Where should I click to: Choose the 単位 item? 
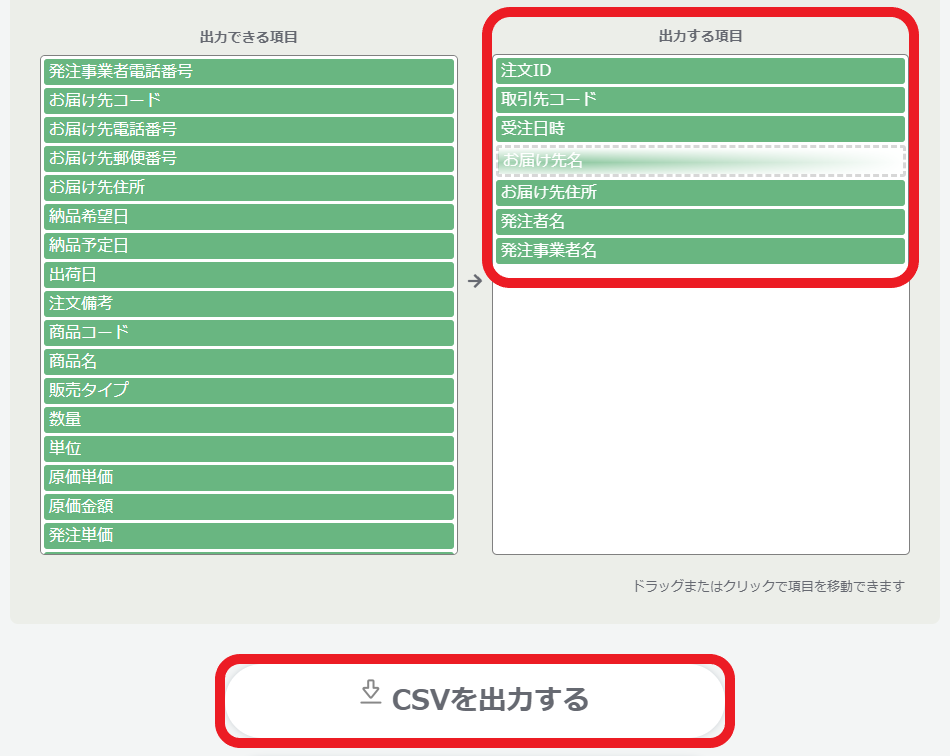(248, 449)
